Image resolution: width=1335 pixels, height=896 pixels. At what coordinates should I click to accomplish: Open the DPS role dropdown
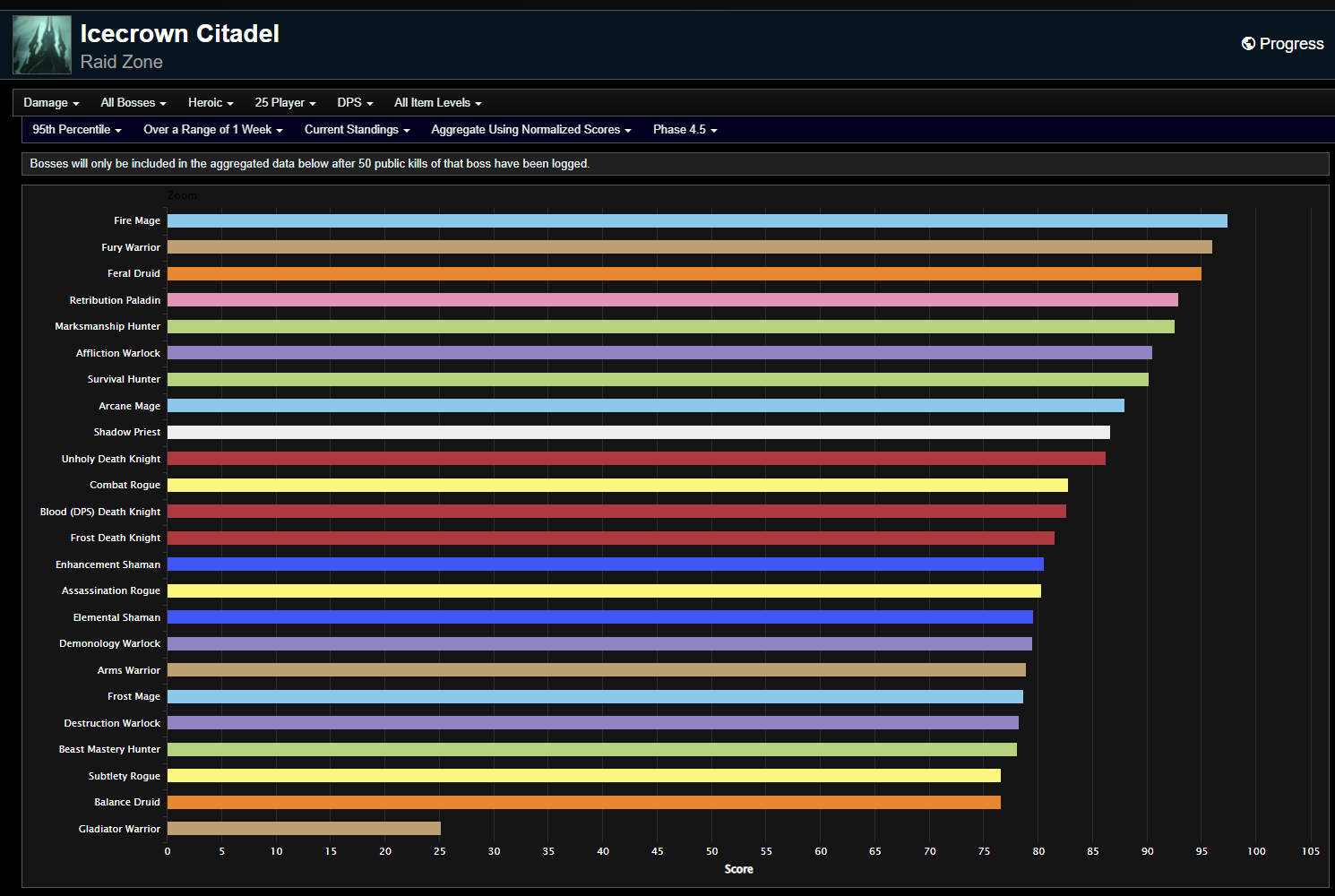[355, 103]
